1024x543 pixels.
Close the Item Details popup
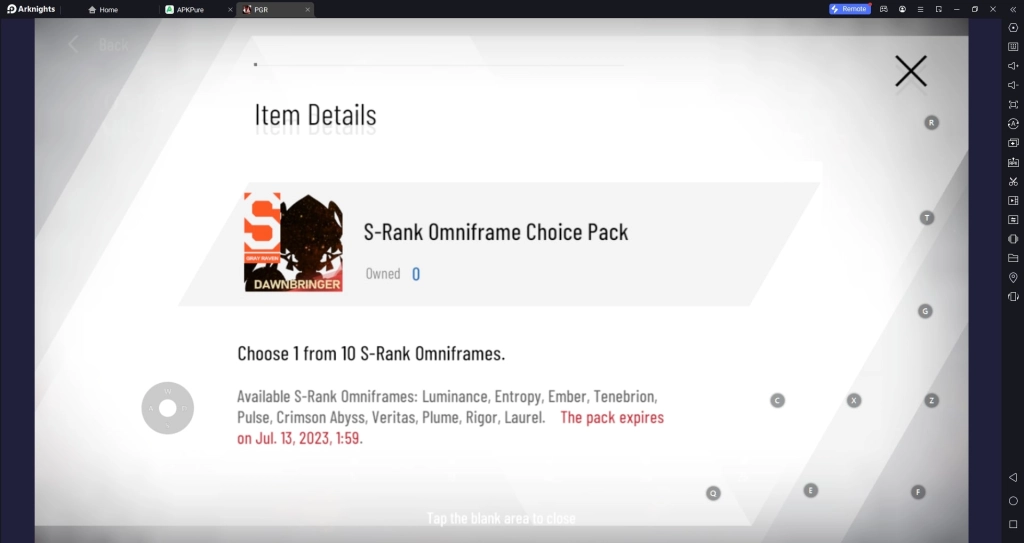click(910, 71)
